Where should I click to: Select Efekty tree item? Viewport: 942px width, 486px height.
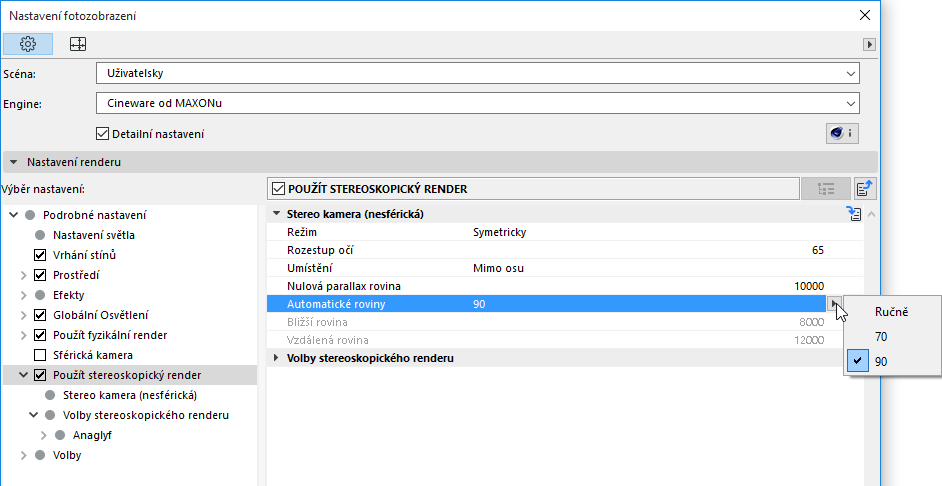coord(68,296)
